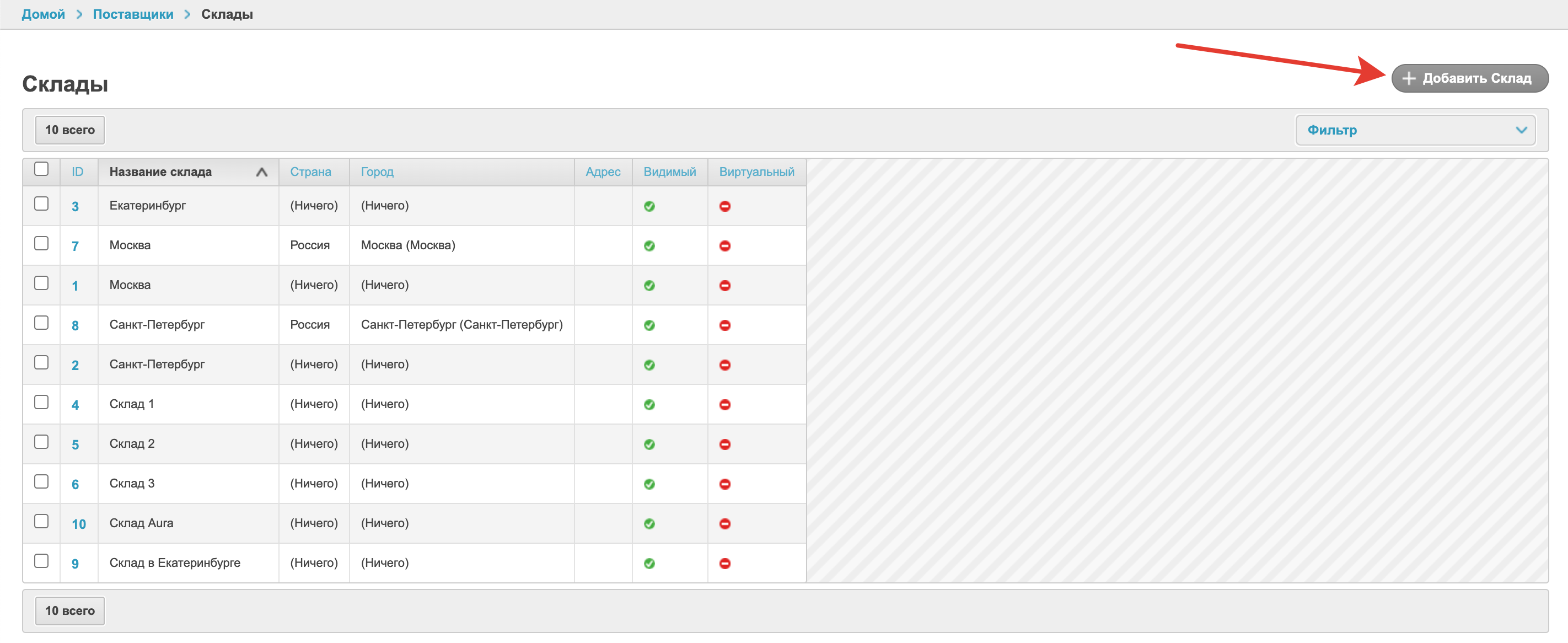Check the select-all checkbox in table header
Screen dimensions: 1568x643
click(x=41, y=169)
